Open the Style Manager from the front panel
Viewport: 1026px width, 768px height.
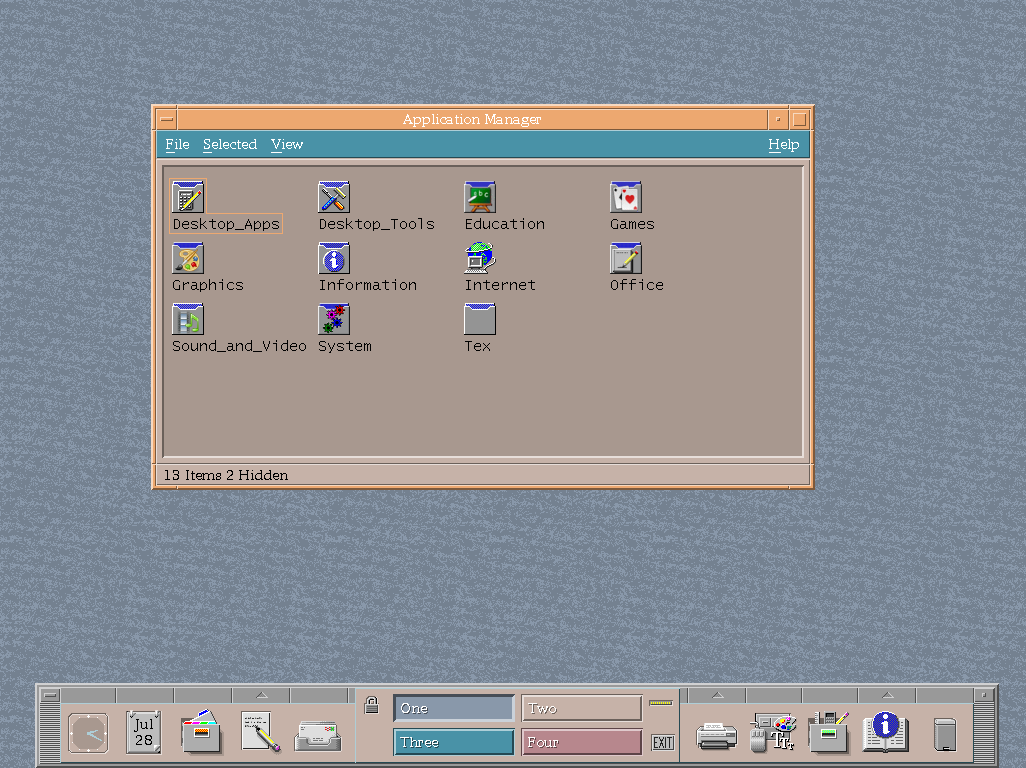tap(773, 732)
